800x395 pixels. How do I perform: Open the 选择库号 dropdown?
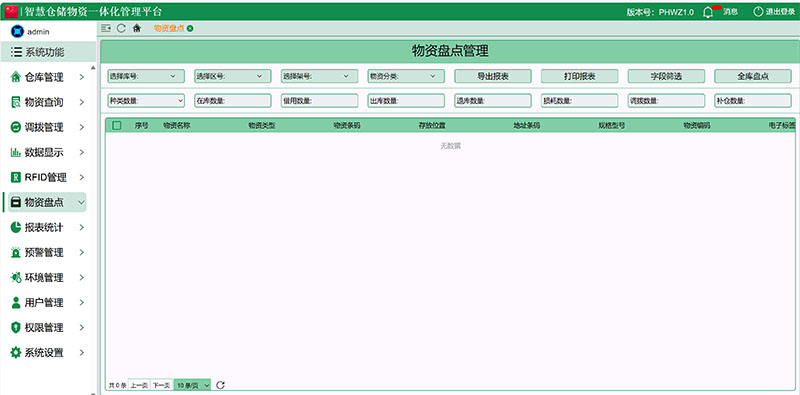point(146,76)
